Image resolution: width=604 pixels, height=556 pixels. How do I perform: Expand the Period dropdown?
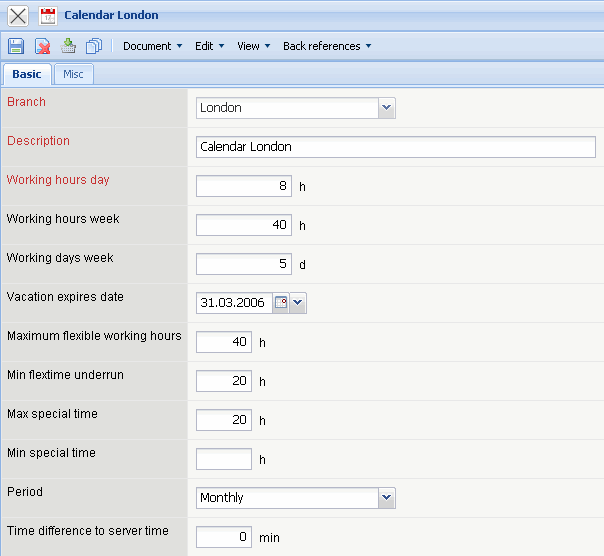(x=387, y=498)
